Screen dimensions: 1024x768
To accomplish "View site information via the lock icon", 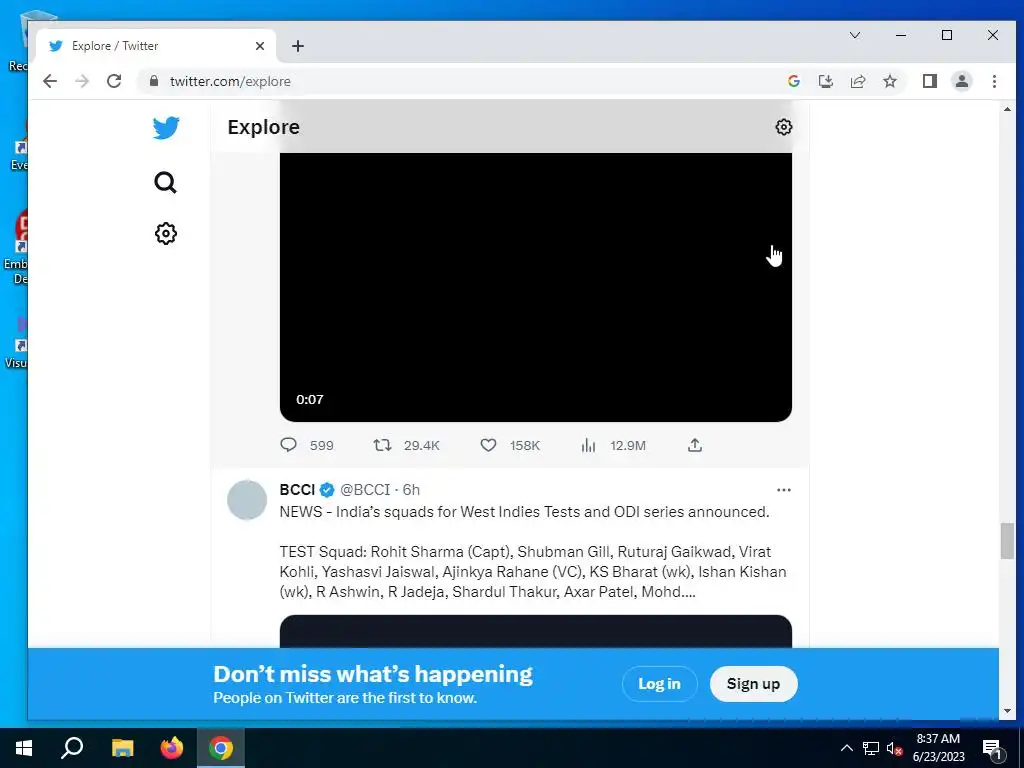I will tap(153, 81).
